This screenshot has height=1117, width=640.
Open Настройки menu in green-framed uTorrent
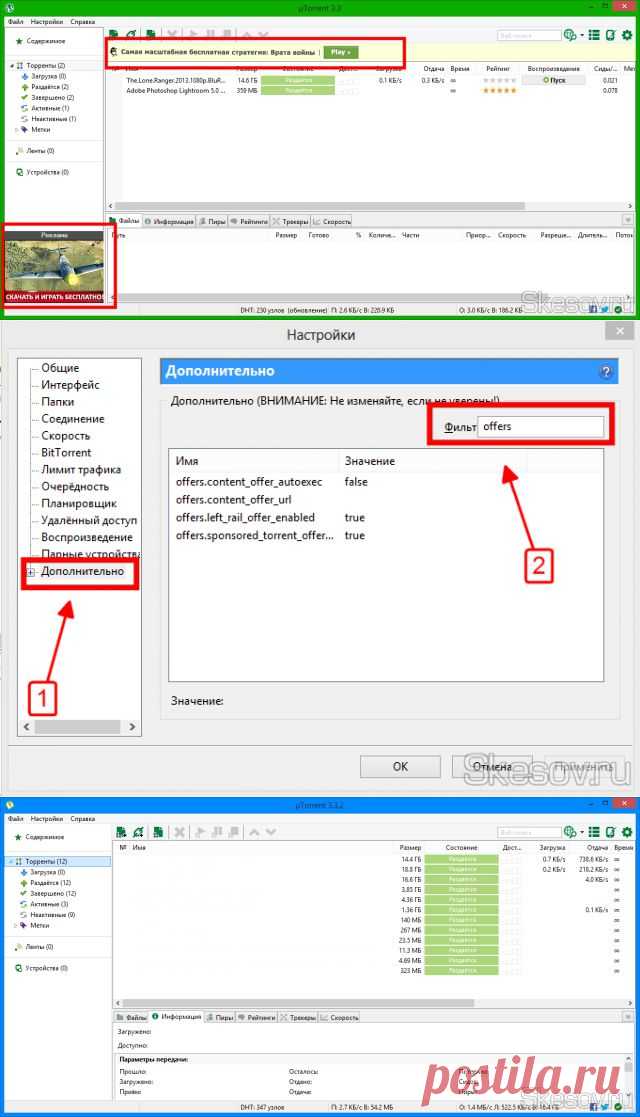(46, 21)
